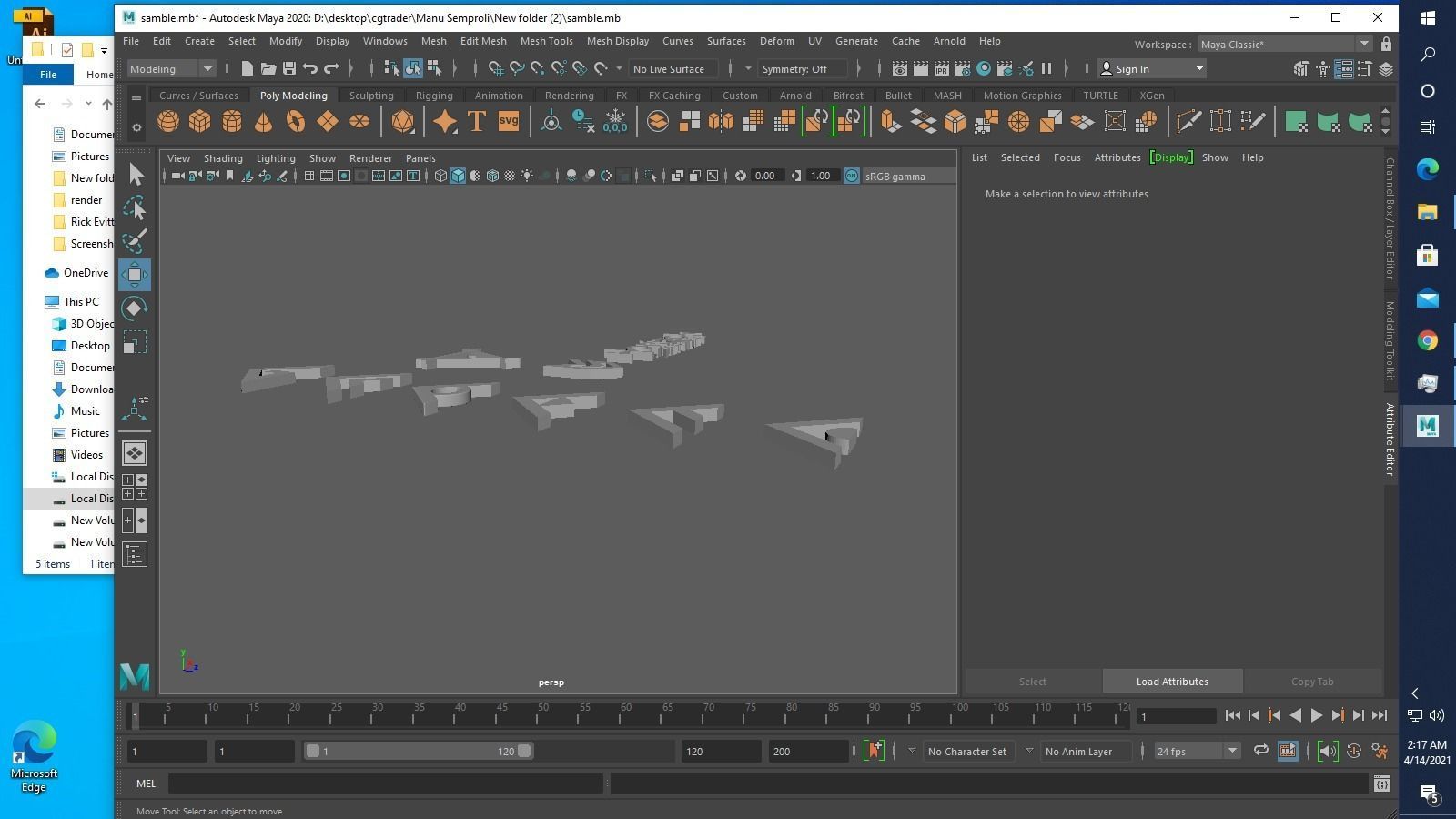Viewport: 1456px width, 819px height.
Task: Click the Outliner layout icon in toolbox
Action: [x=135, y=555]
